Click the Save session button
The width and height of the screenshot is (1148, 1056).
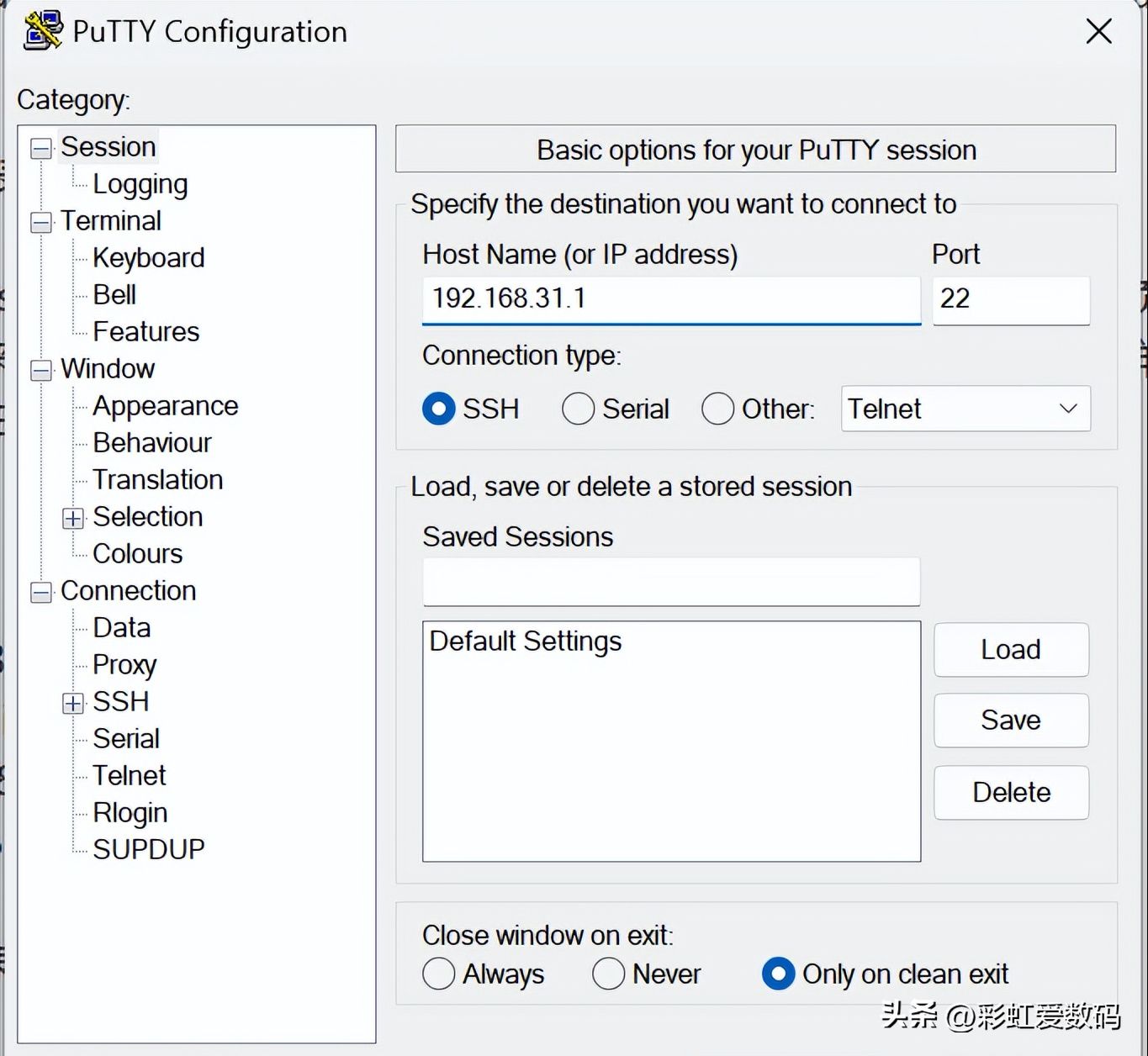[1011, 721]
